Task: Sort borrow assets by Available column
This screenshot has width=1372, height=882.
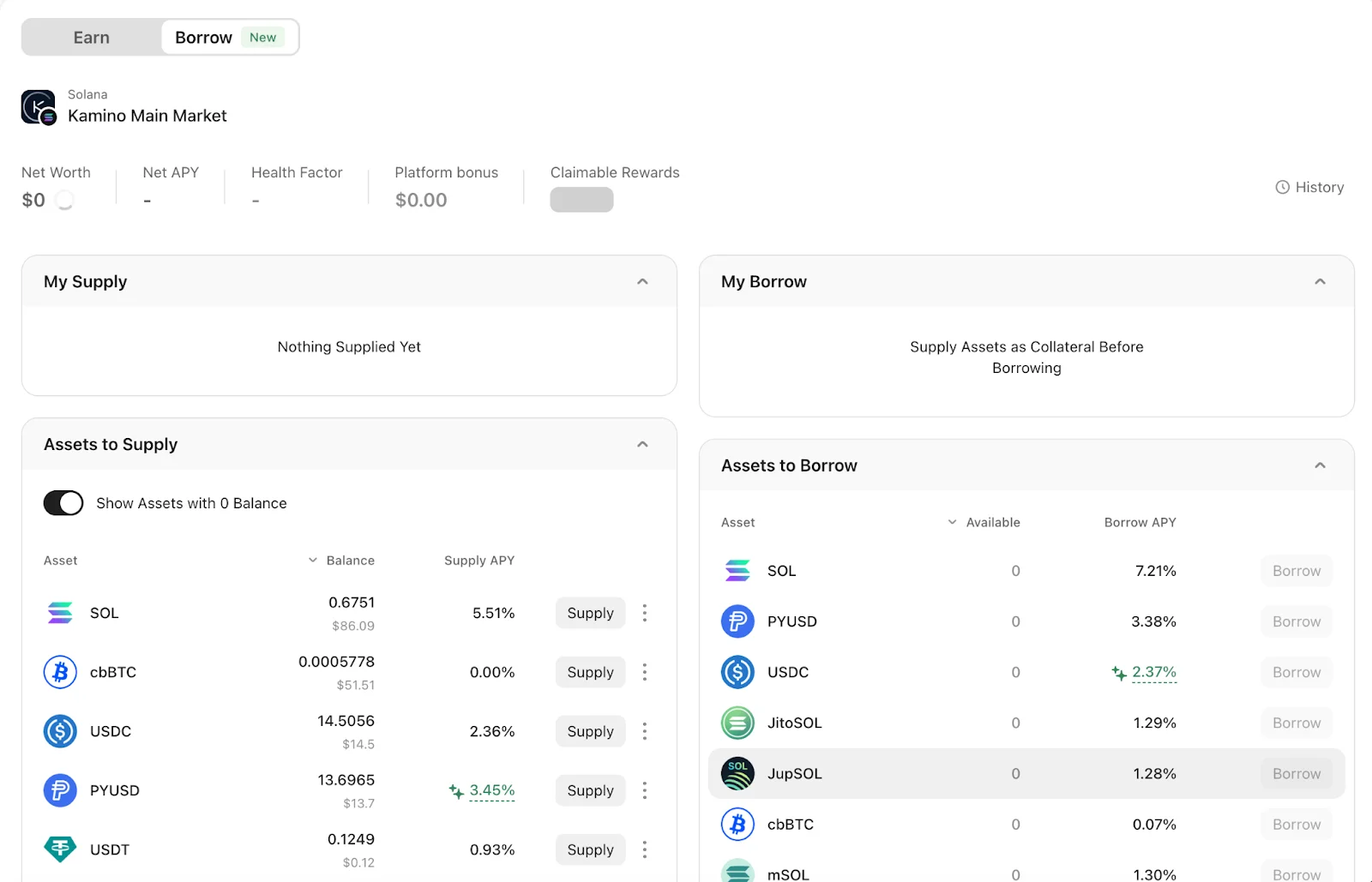Action: coord(984,522)
